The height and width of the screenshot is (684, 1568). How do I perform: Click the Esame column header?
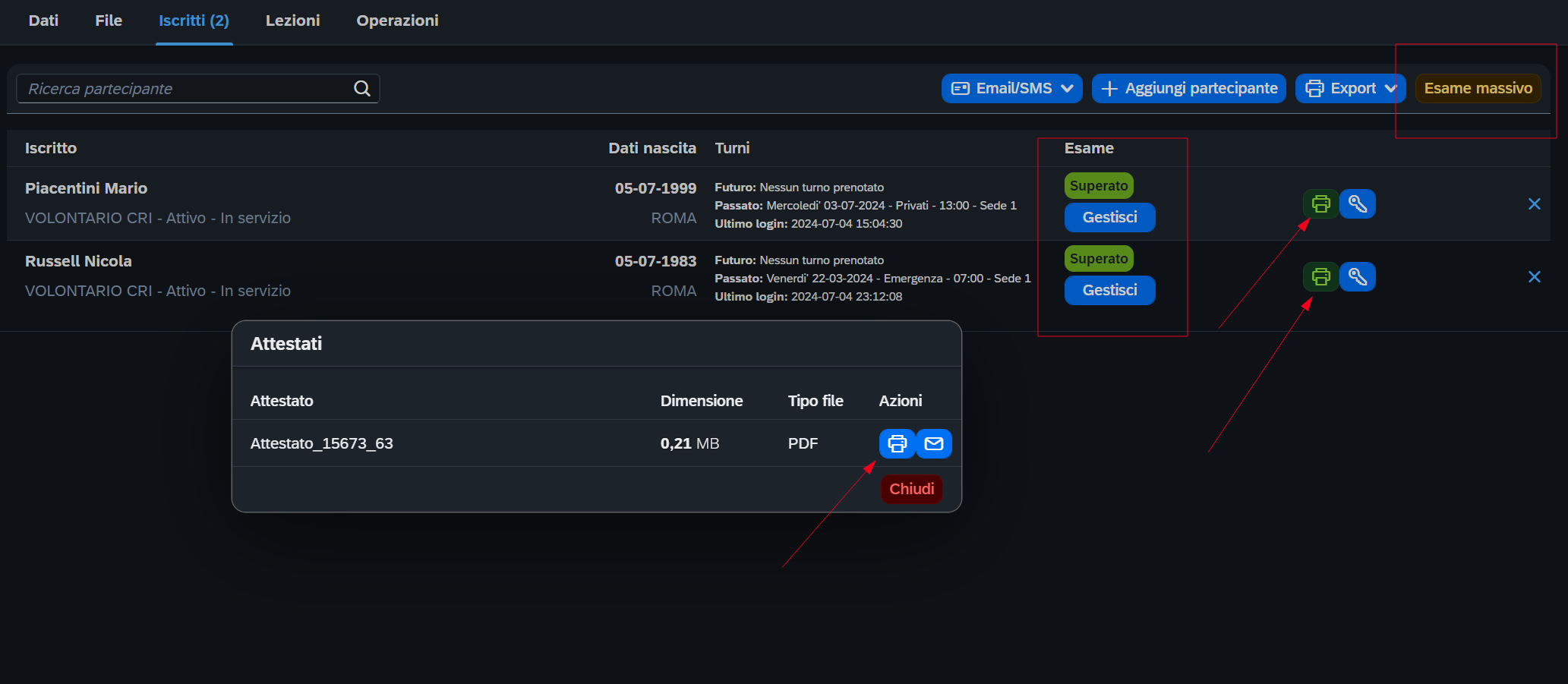(1089, 148)
